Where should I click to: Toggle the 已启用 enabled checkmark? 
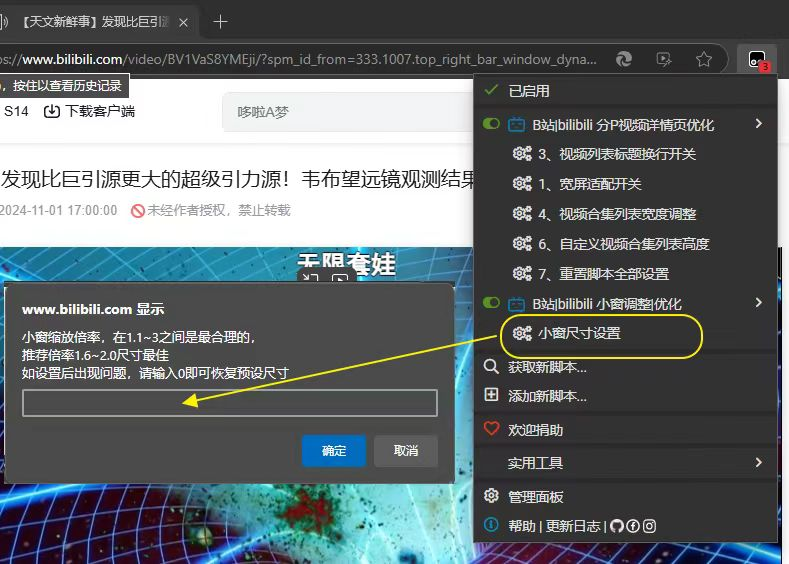(491, 91)
